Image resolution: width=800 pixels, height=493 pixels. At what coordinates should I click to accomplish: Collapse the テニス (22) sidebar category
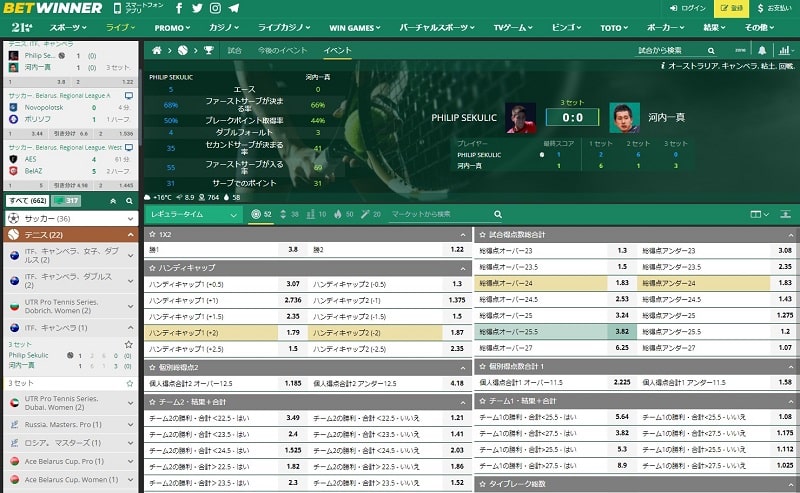click(x=71, y=235)
